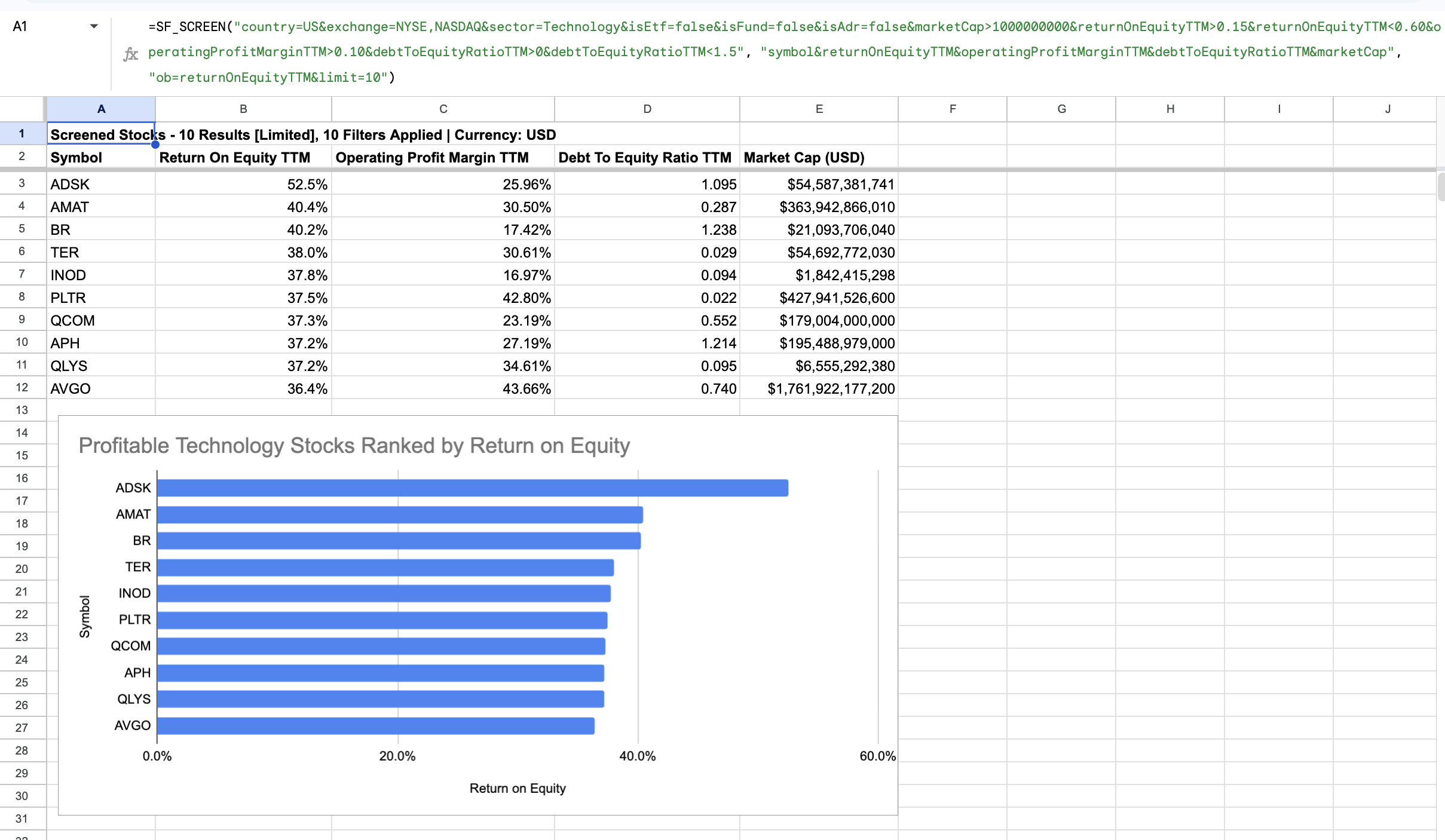Click the 0.740 debt to equity cell
The image size is (1445, 840).
pyautogui.click(x=647, y=388)
